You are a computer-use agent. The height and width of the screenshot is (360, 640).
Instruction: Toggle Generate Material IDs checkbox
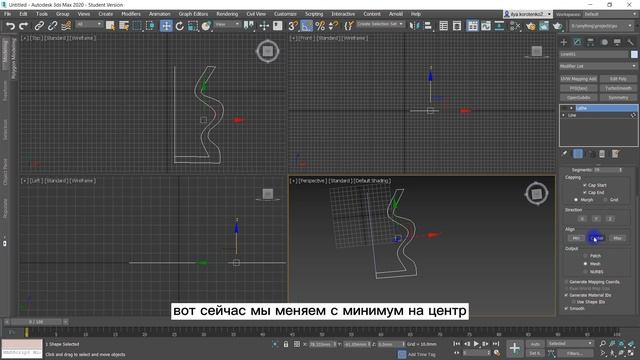point(566,295)
